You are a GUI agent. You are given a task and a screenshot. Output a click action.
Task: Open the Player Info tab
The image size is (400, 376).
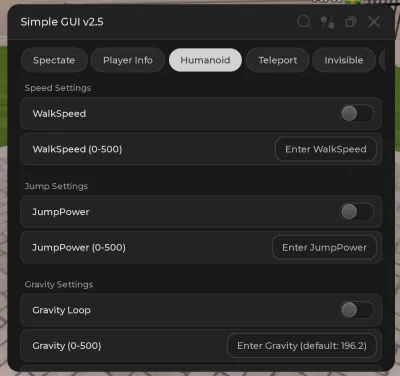(128, 60)
